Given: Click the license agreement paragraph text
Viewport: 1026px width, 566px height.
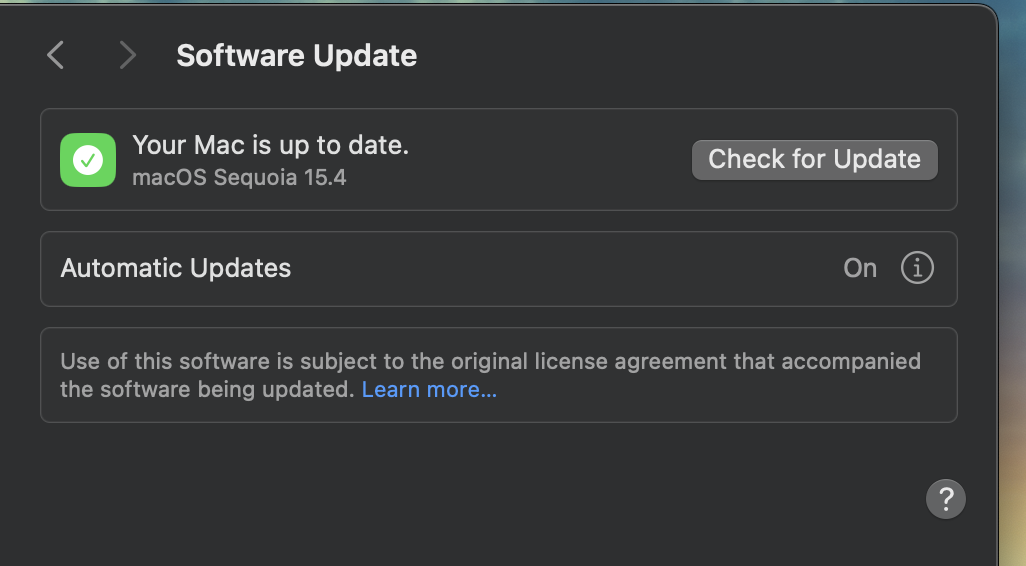Looking at the screenshot, I should coord(490,362).
